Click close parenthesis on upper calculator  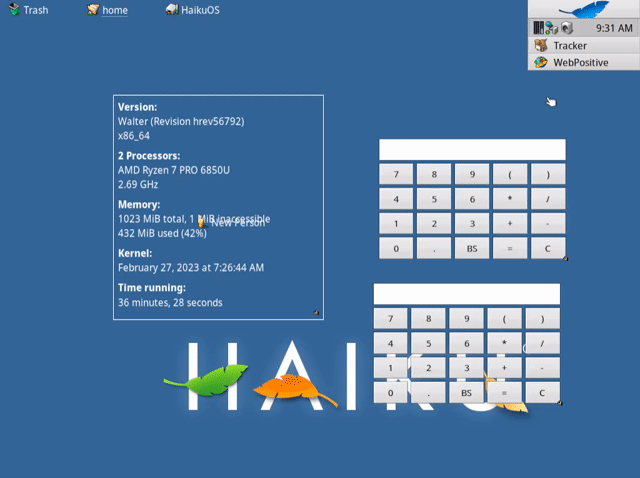coord(548,174)
